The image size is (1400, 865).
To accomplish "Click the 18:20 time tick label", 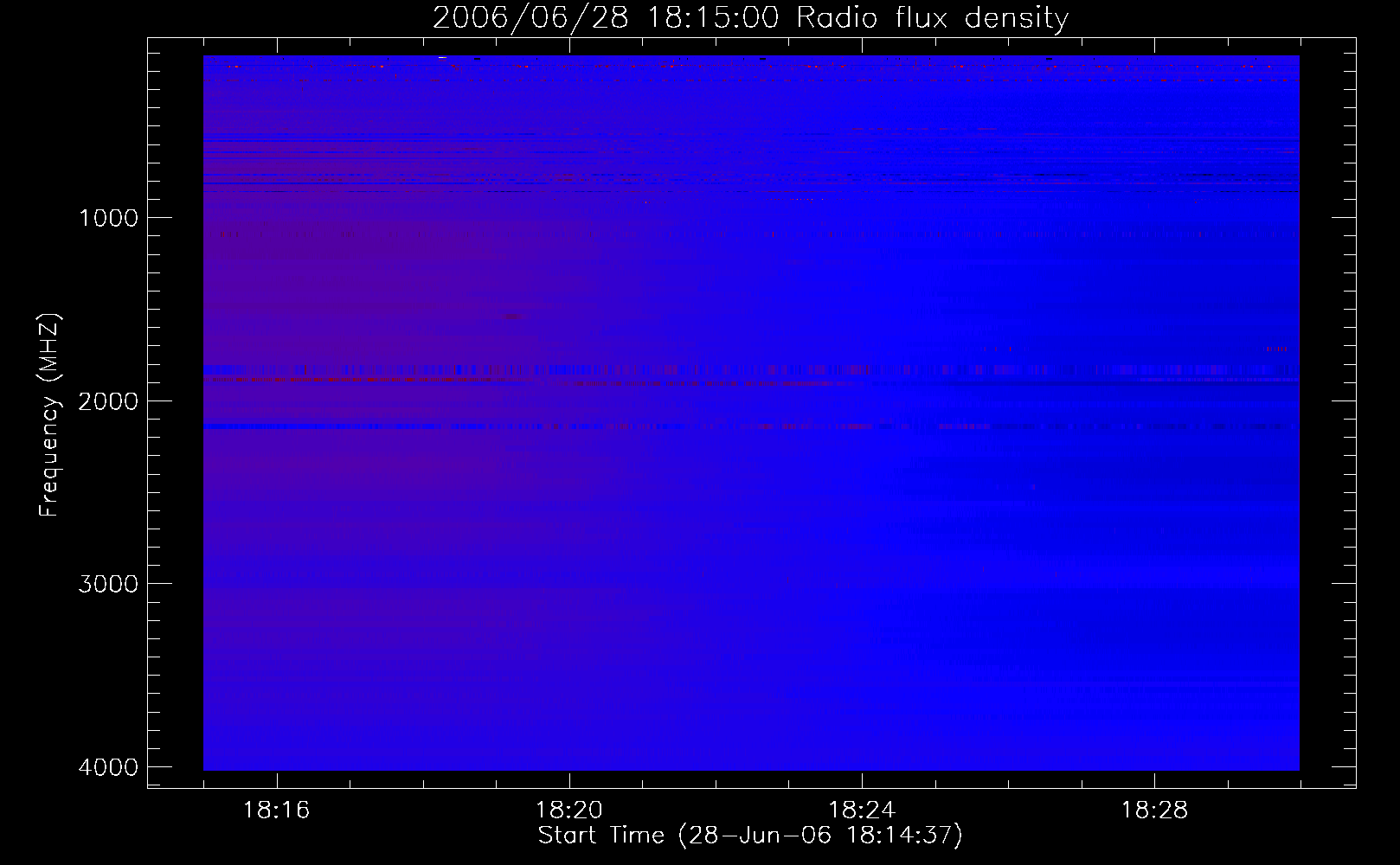I will click(x=568, y=811).
